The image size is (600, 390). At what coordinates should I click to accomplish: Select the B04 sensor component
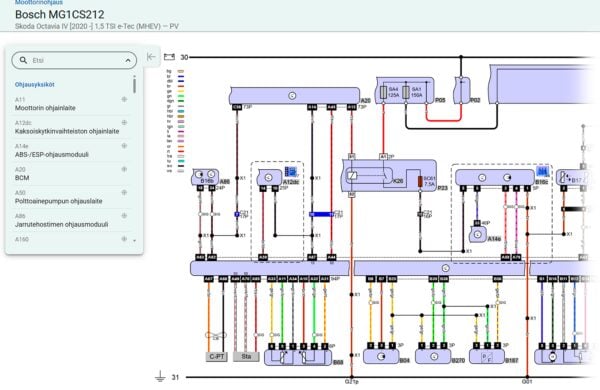[x=381, y=357]
